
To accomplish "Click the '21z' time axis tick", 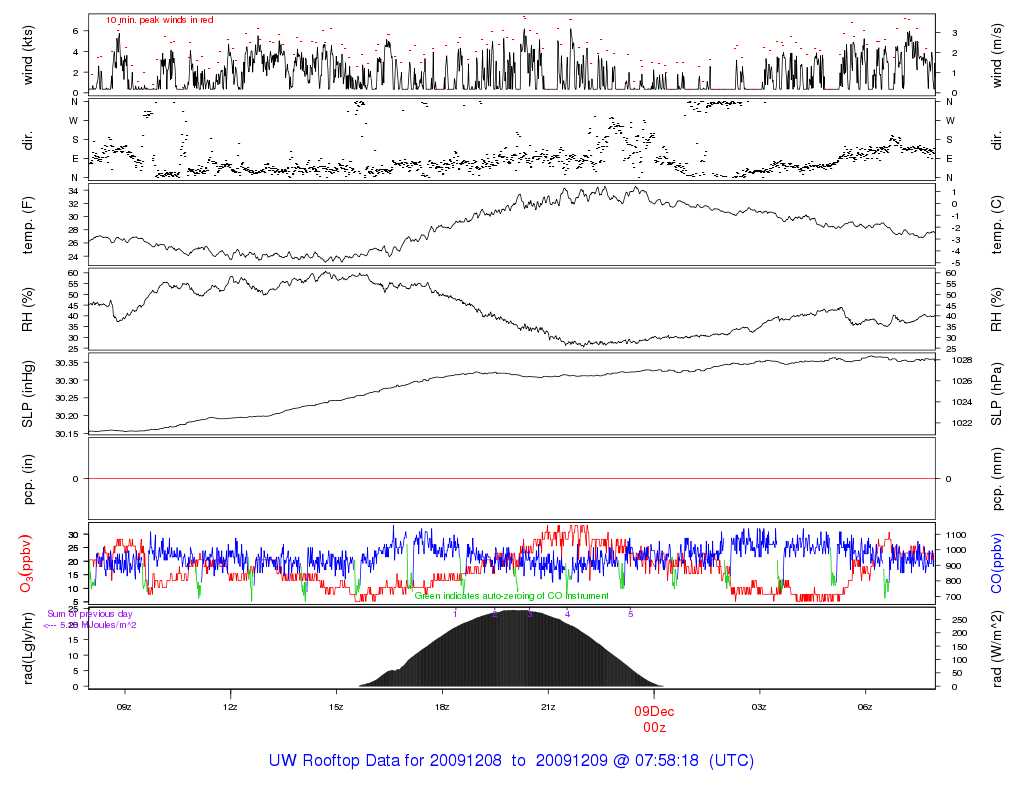I will pos(548,707).
